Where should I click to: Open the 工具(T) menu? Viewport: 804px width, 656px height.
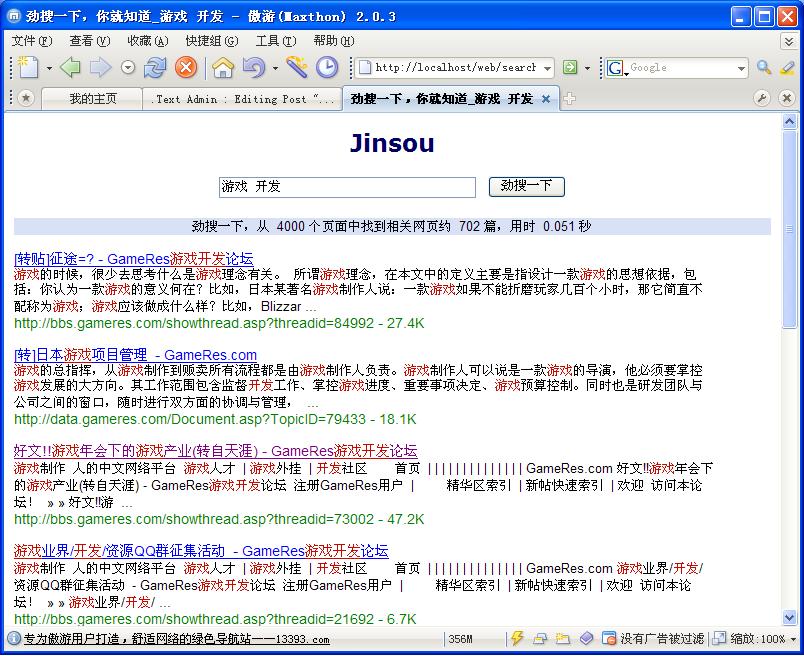coord(276,41)
